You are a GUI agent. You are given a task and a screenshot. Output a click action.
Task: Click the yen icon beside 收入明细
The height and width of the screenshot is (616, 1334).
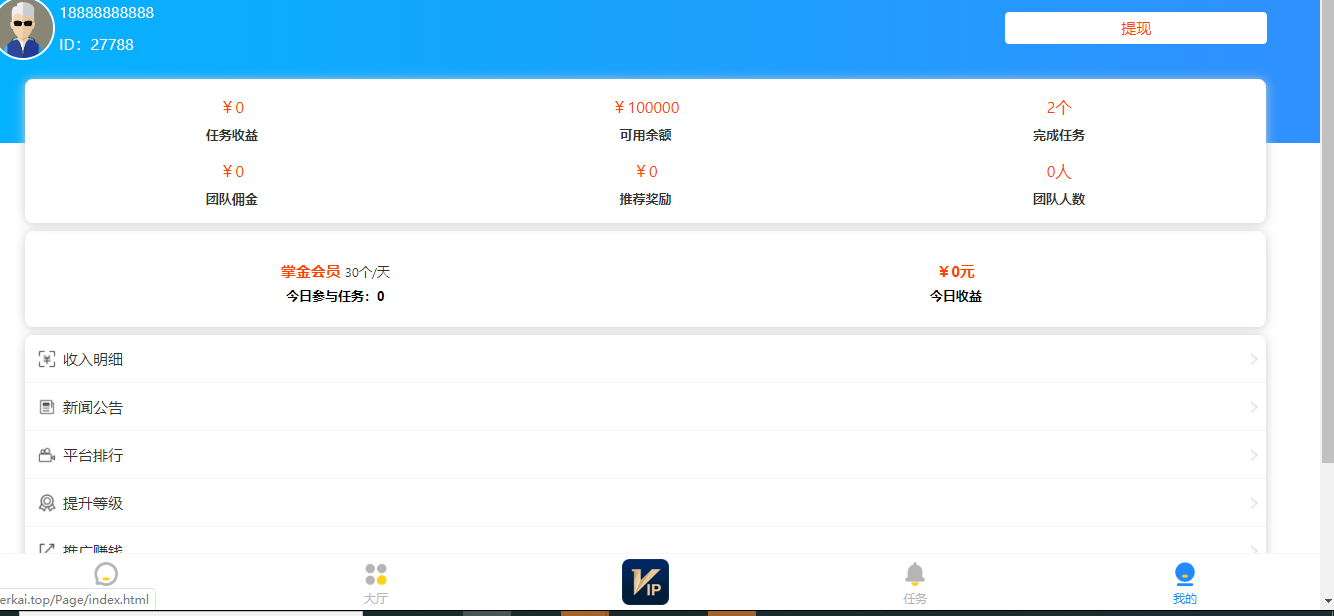46,359
